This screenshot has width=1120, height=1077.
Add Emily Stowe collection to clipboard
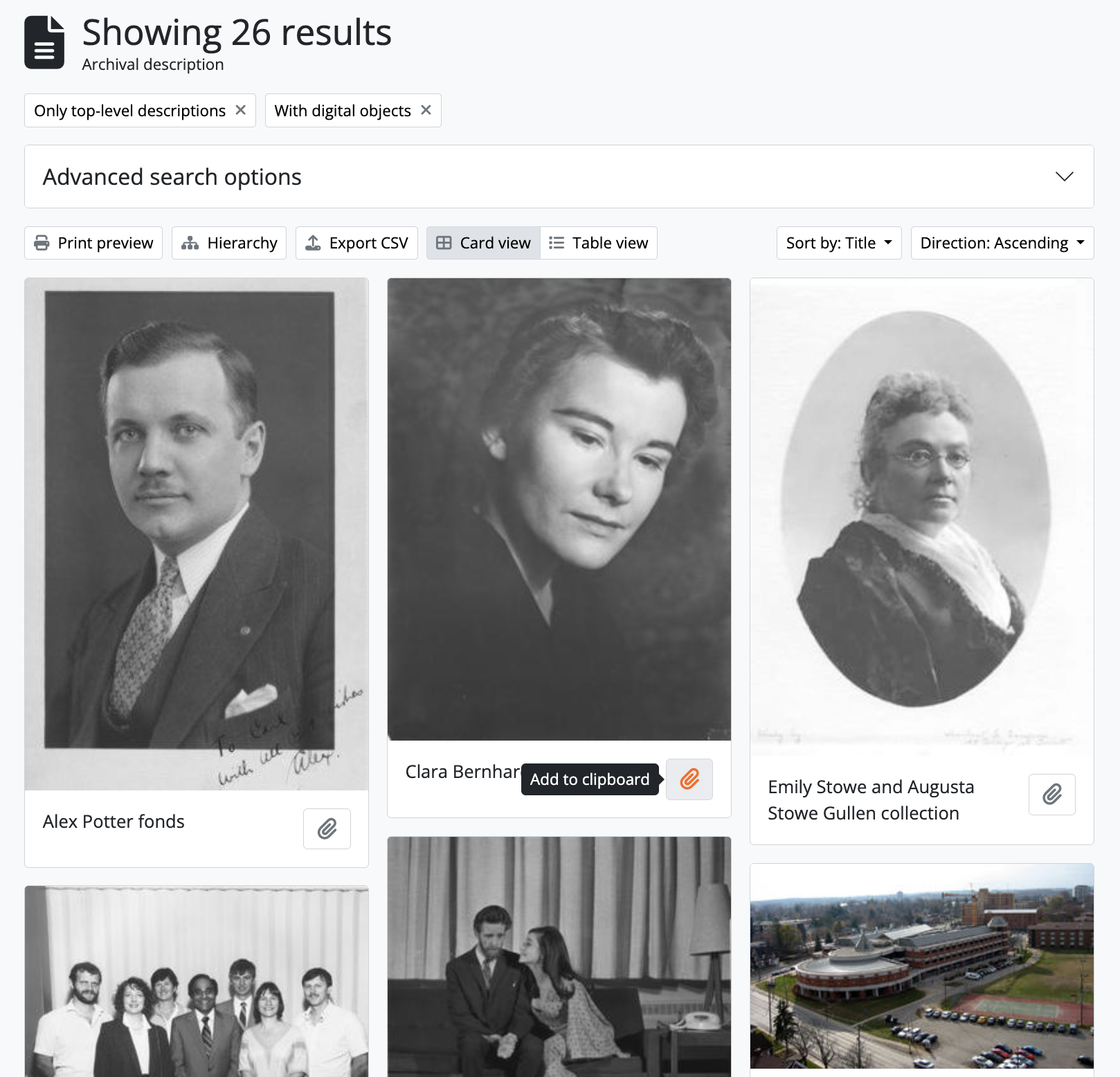tap(1052, 794)
